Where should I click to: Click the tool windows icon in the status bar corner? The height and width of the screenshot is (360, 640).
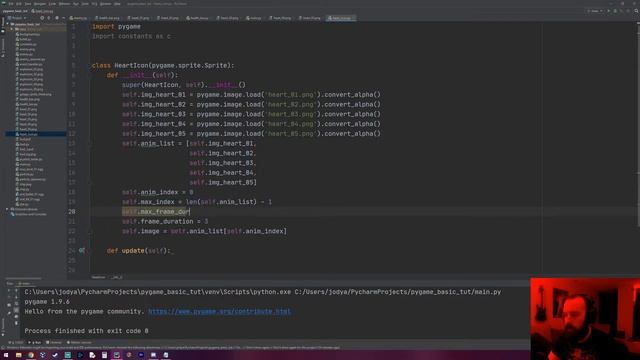(3, 347)
